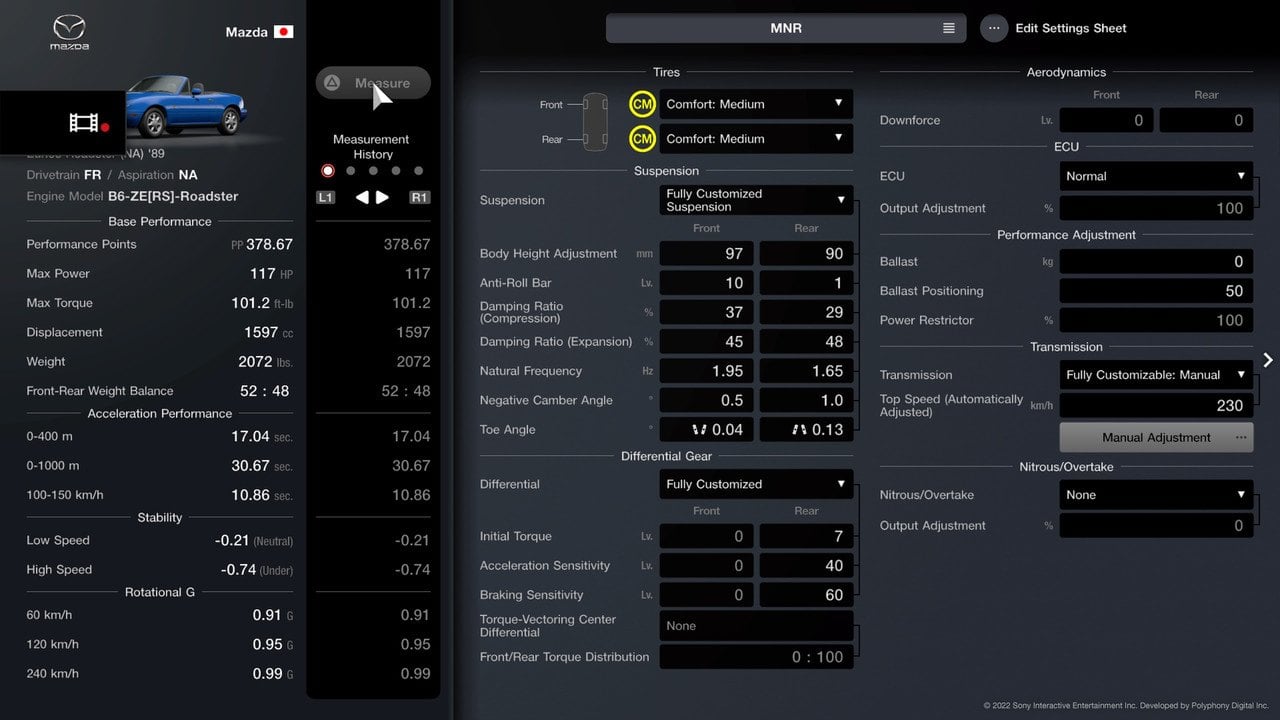Open the rear tire Comfort: Medium dropdown
Screen dimensions: 1280x720
757,139
